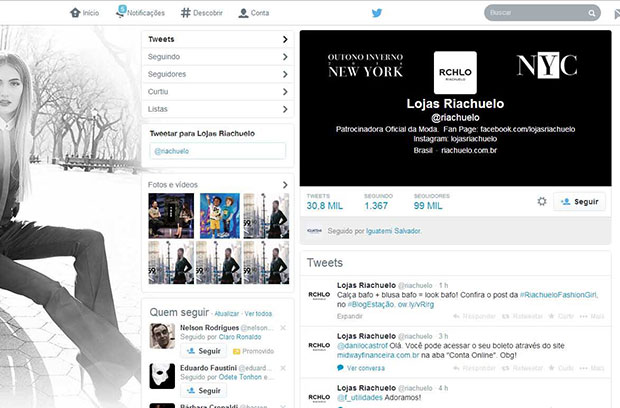Image resolution: width=620 pixels, height=408 pixels.
Task: Open the two kids photo thumbnail
Action: 219,215
